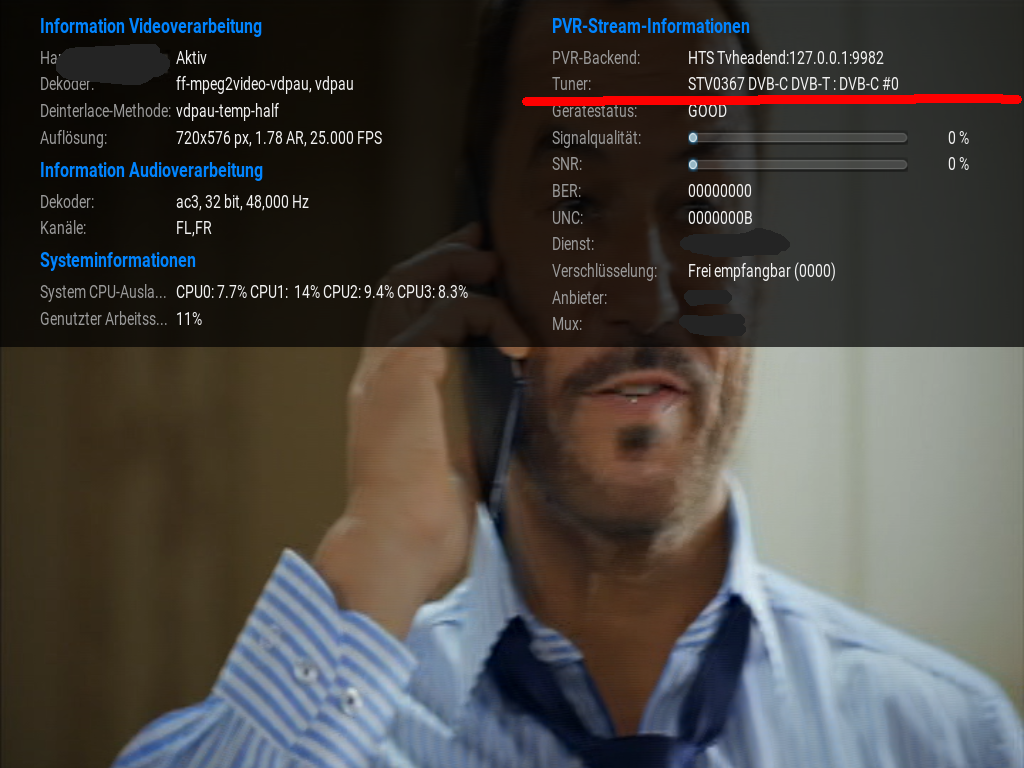This screenshot has height=768, width=1024.
Task: Select the 'Frei empfangbar (0000)' encryption value
Action: tap(761, 271)
